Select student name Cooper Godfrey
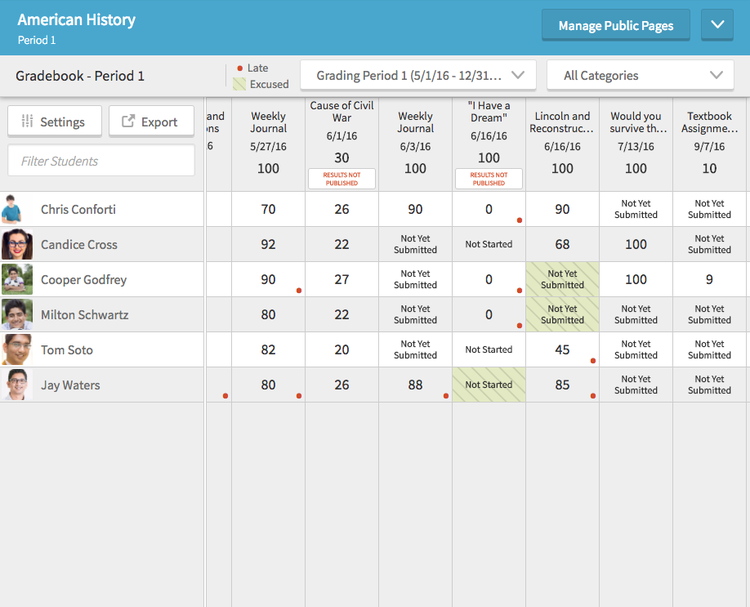 (x=84, y=279)
